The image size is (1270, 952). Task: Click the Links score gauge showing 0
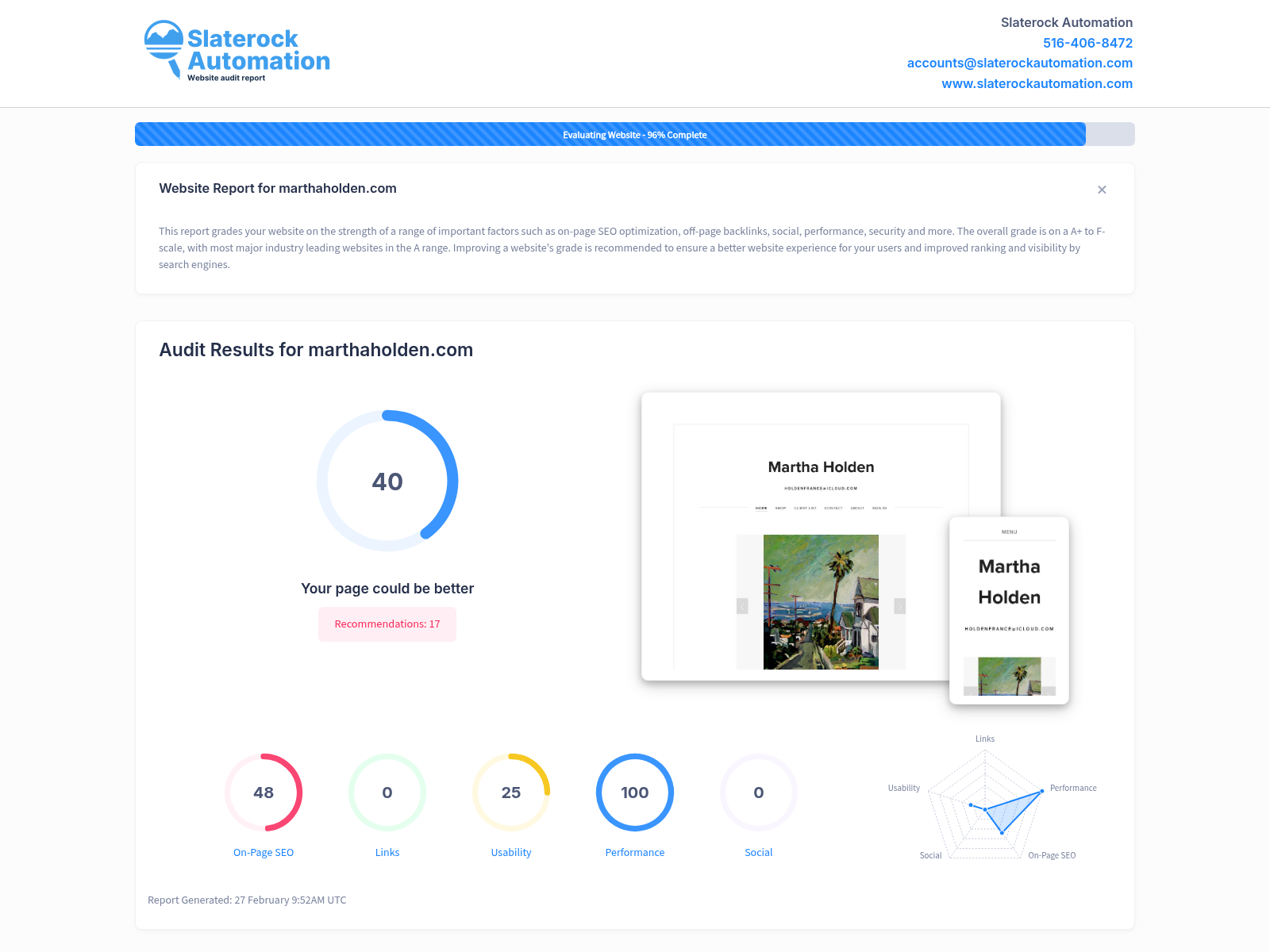pos(387,793)
